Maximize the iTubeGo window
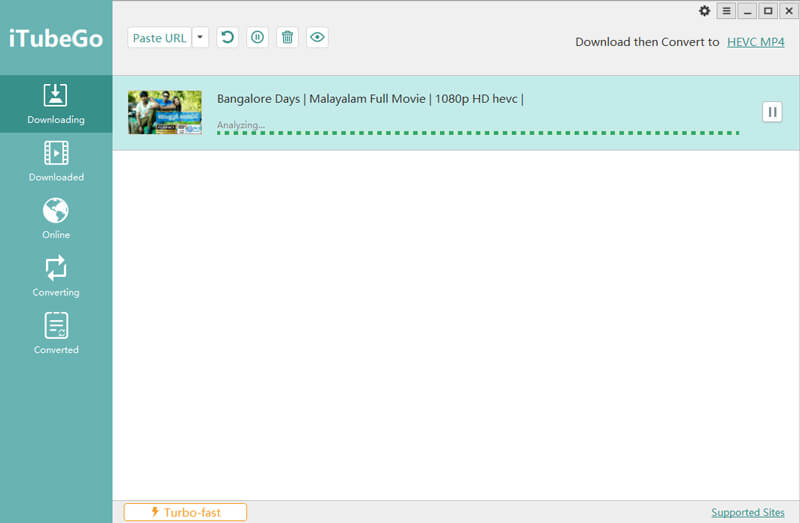Viewport: 800px width, 523px height. [x=768, y=11]
